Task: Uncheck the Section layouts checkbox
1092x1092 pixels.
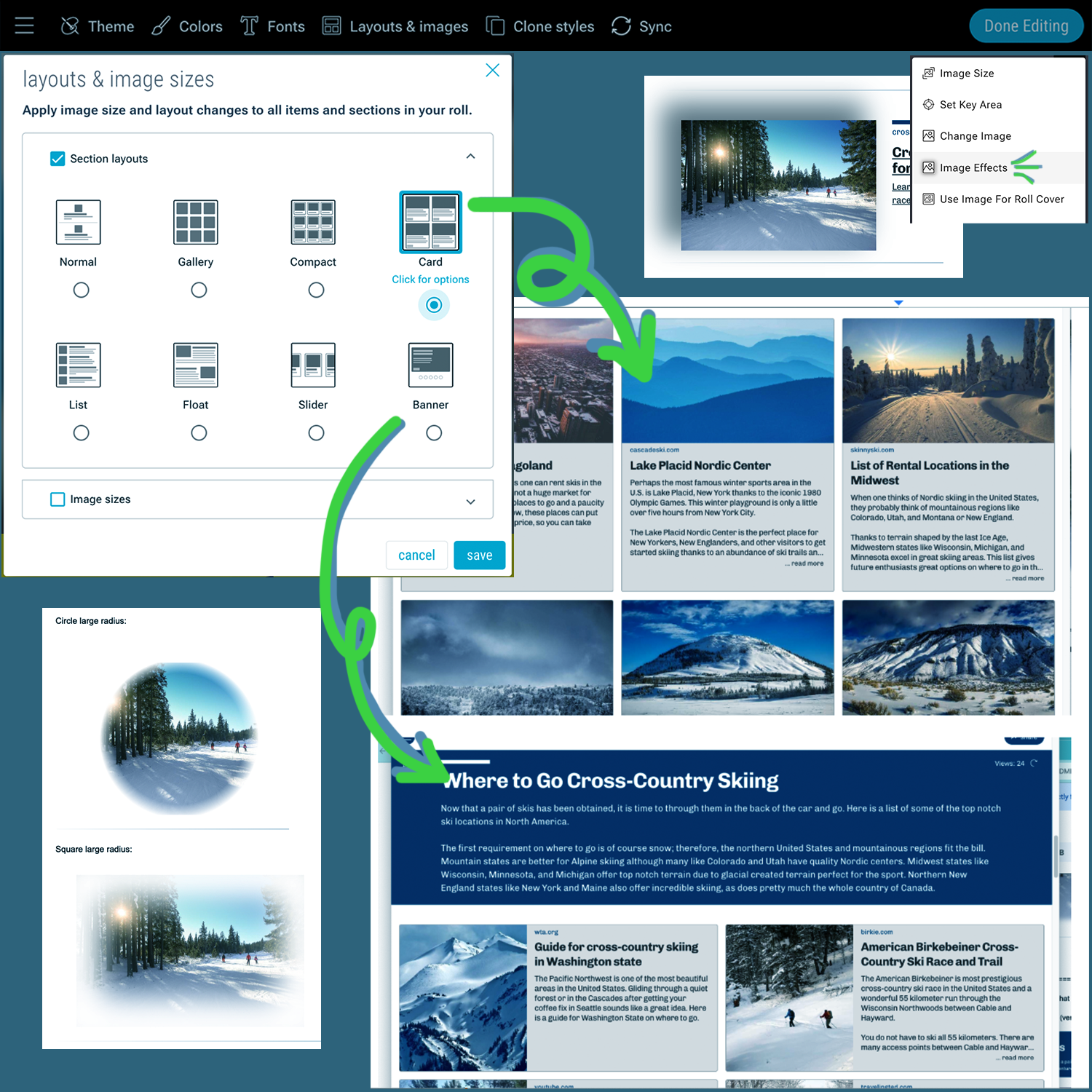Action: (x=58, y=159)
